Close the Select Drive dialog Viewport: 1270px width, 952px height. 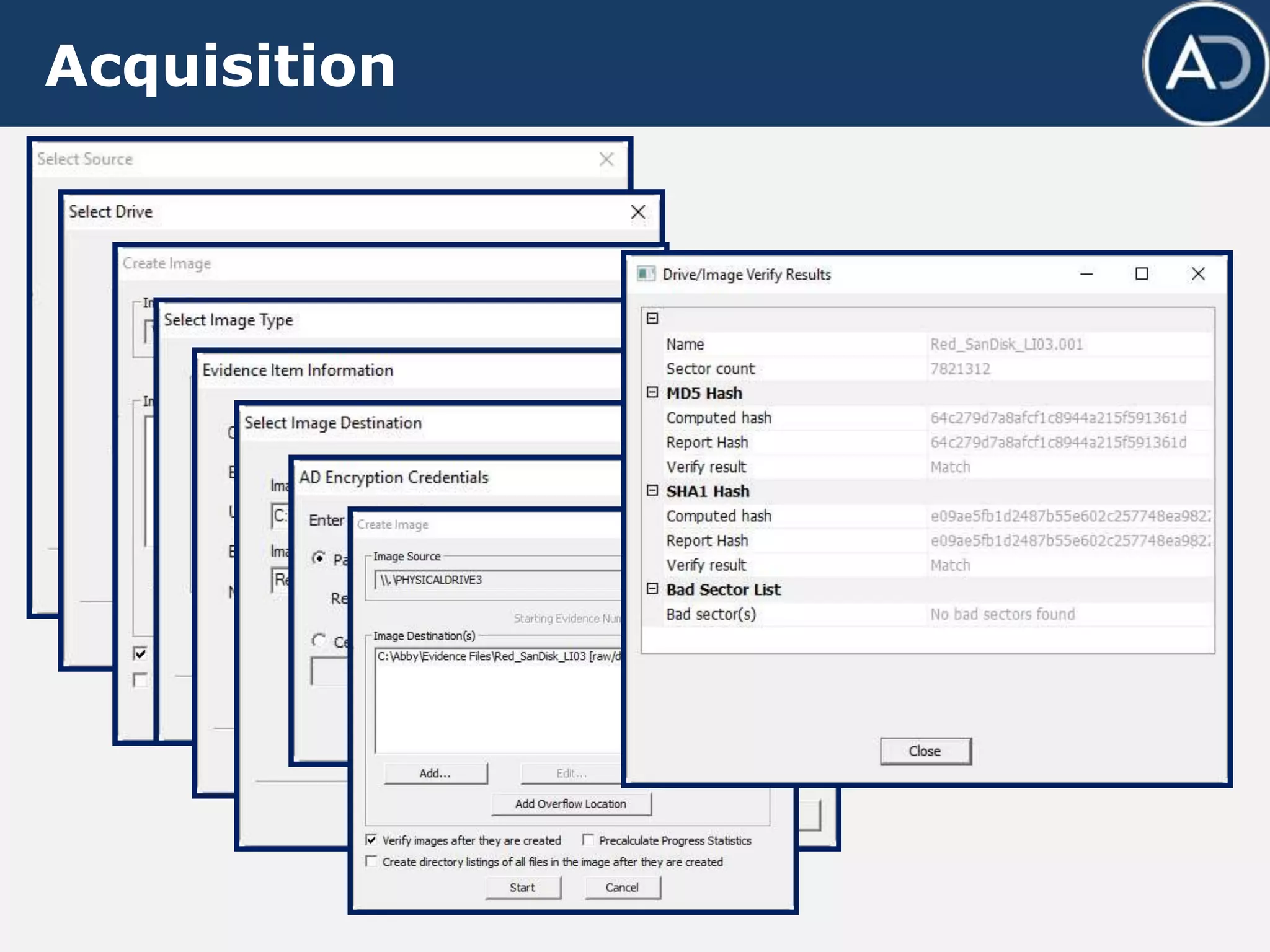(x=638, y=212)
